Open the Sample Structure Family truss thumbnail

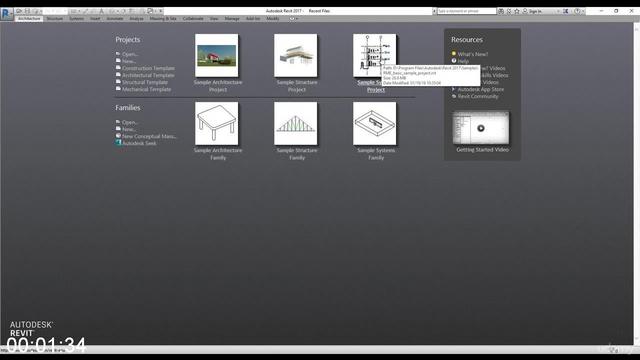pyautogui.click(x=296, y=124)
